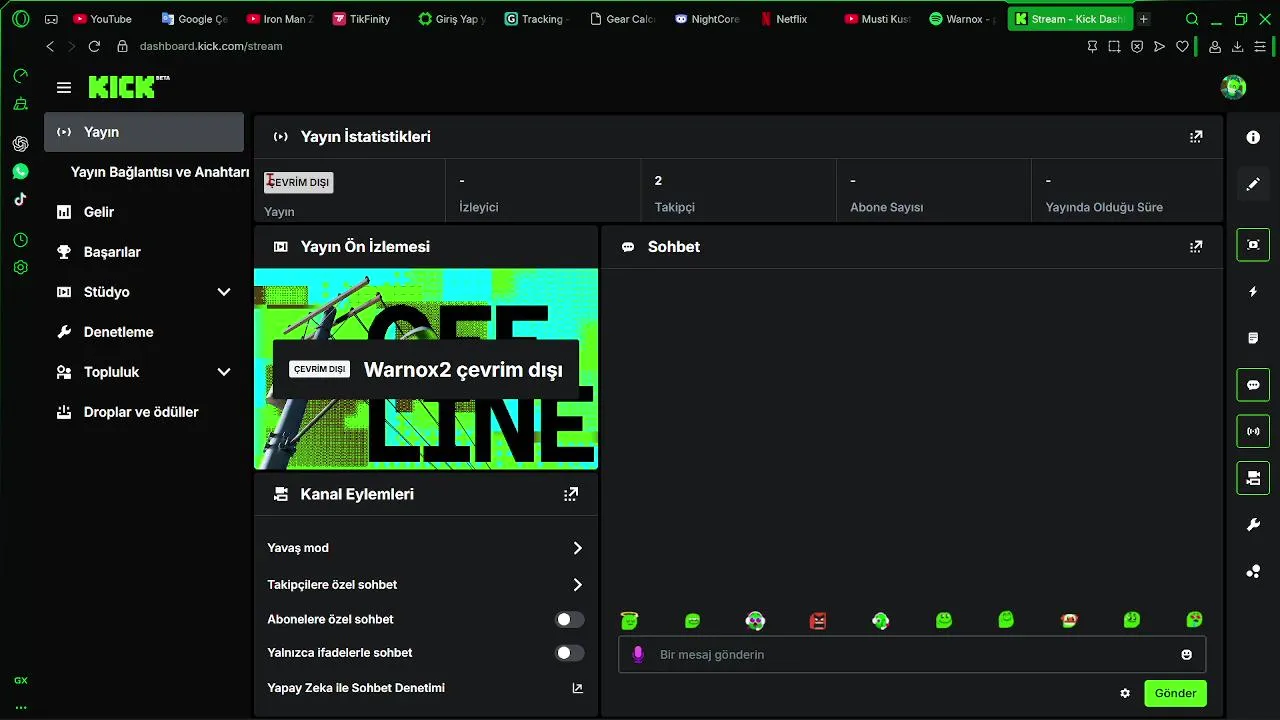Click the lightning bolt icon in right sidebar
Viewport: 1280px width, 720px height.
(x=1253, y=291)
